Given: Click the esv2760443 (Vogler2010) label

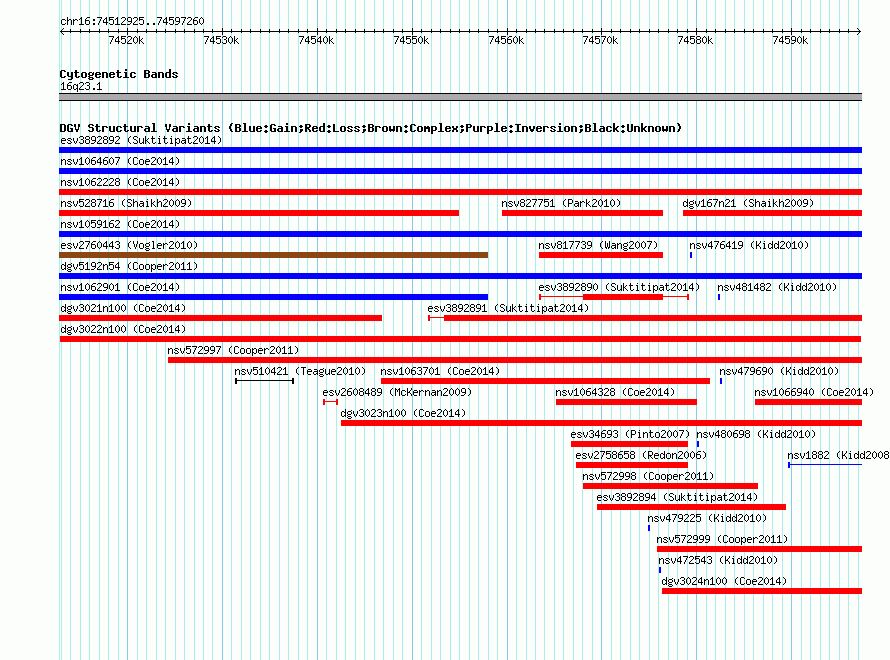Looking at the screenshot, I should pyautogui.click(x=129, y=245).
